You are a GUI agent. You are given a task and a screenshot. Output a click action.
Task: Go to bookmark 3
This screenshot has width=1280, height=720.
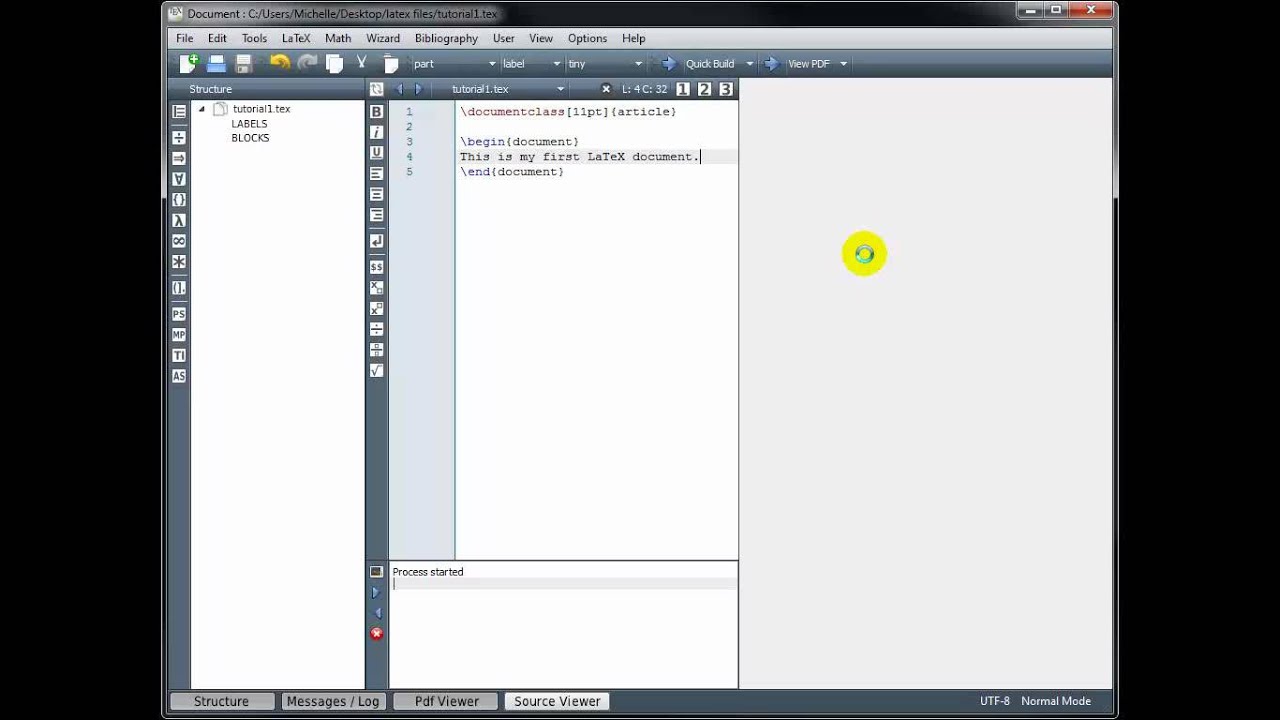[x=726, y=89]
